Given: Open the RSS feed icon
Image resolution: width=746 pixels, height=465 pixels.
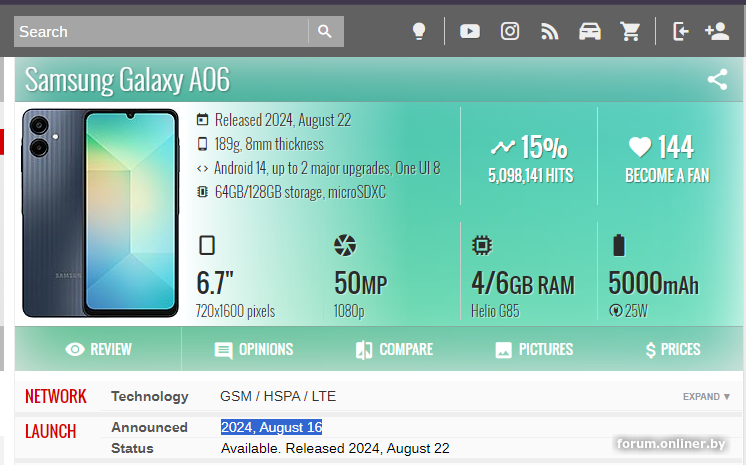Looking at the screenshot, I should (550, 31).
